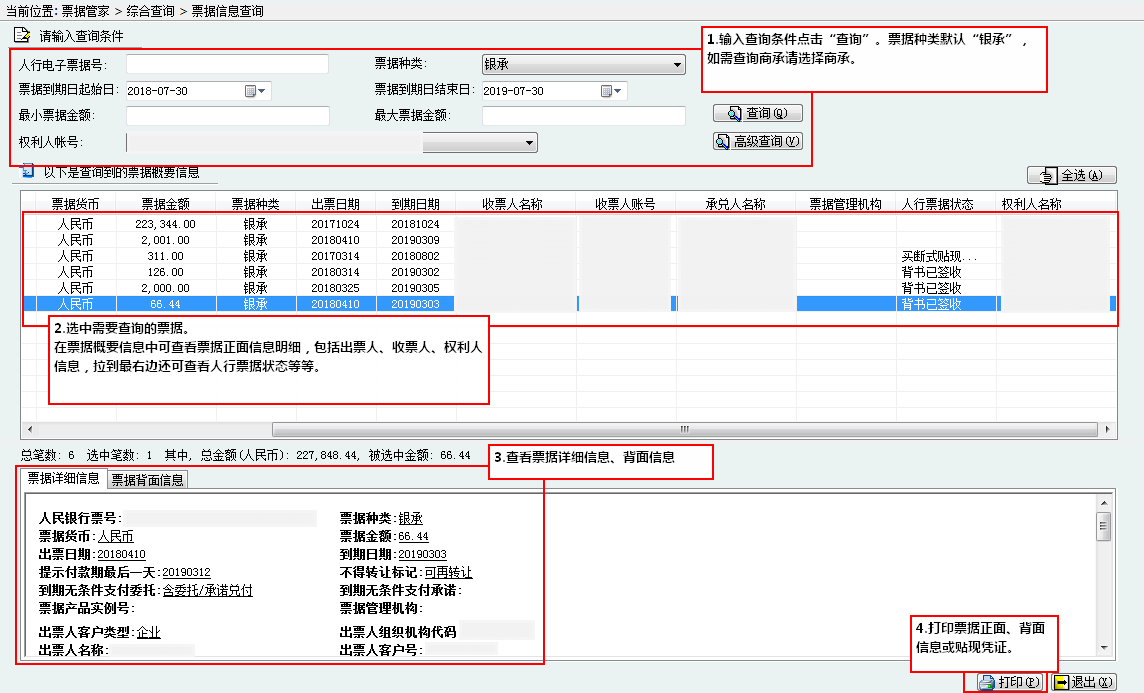Screen dimensions: 1144x693
Task: Click the calendar icon for end due date
Action: [x=606, y=91]
